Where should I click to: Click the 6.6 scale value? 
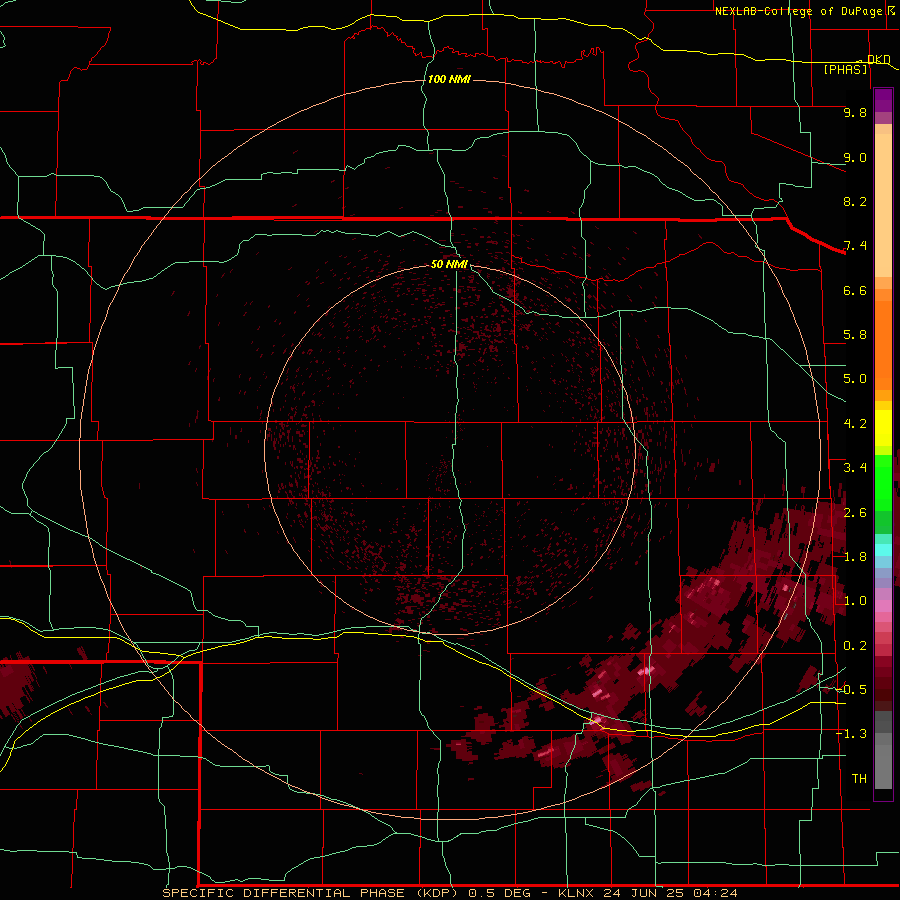(x=855, y=290)
